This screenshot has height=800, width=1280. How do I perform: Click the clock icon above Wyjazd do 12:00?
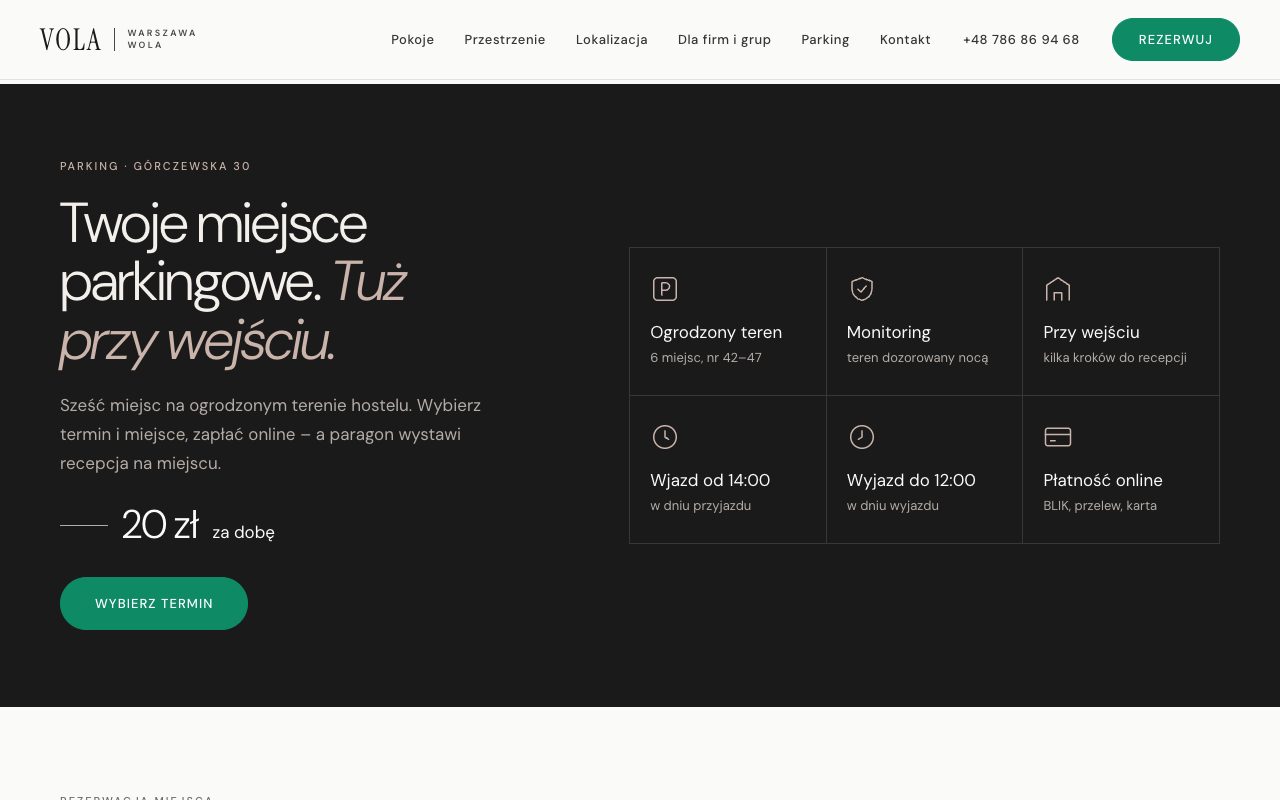[862, 437]
